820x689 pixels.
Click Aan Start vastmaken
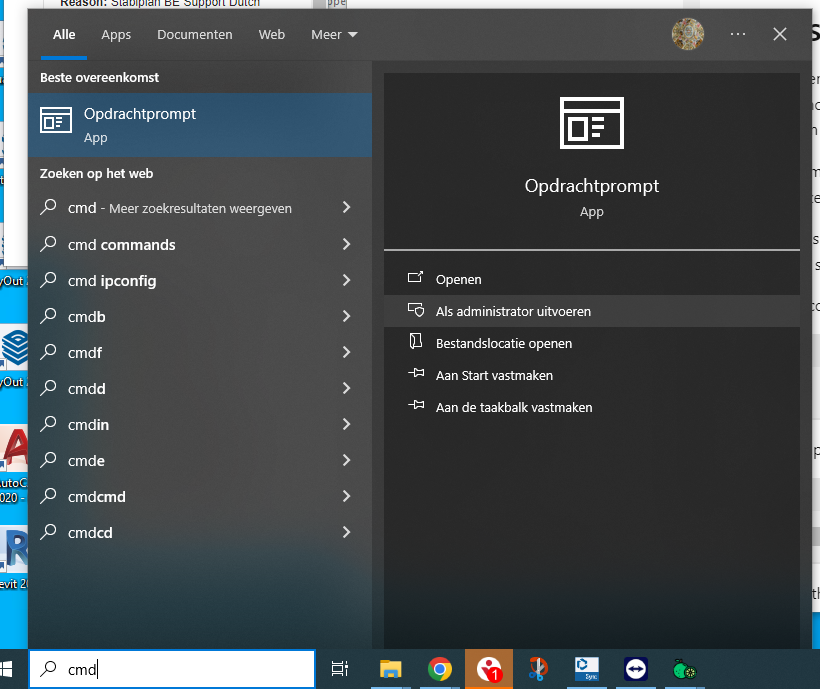tap(591, 375)
